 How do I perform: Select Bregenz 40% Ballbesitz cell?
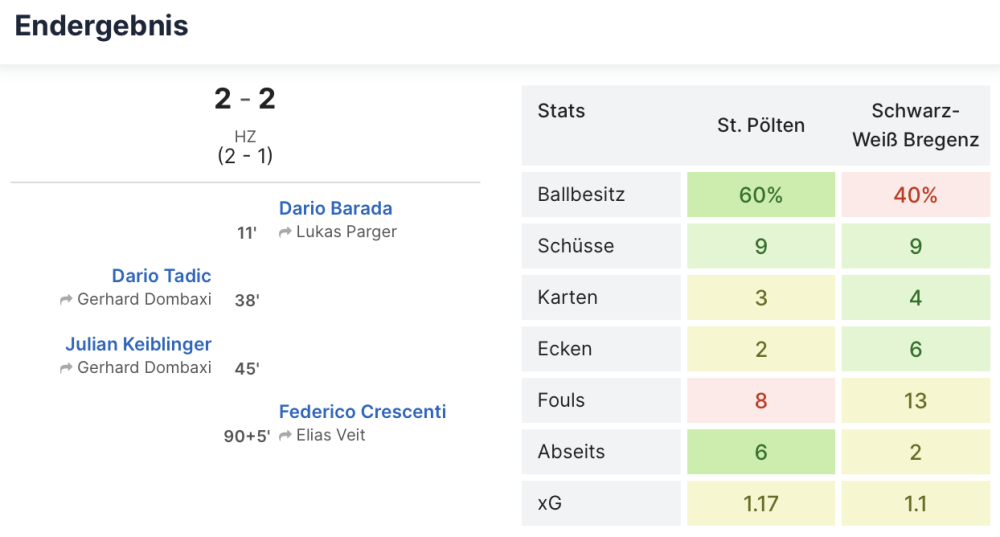(x=915, y=195)
